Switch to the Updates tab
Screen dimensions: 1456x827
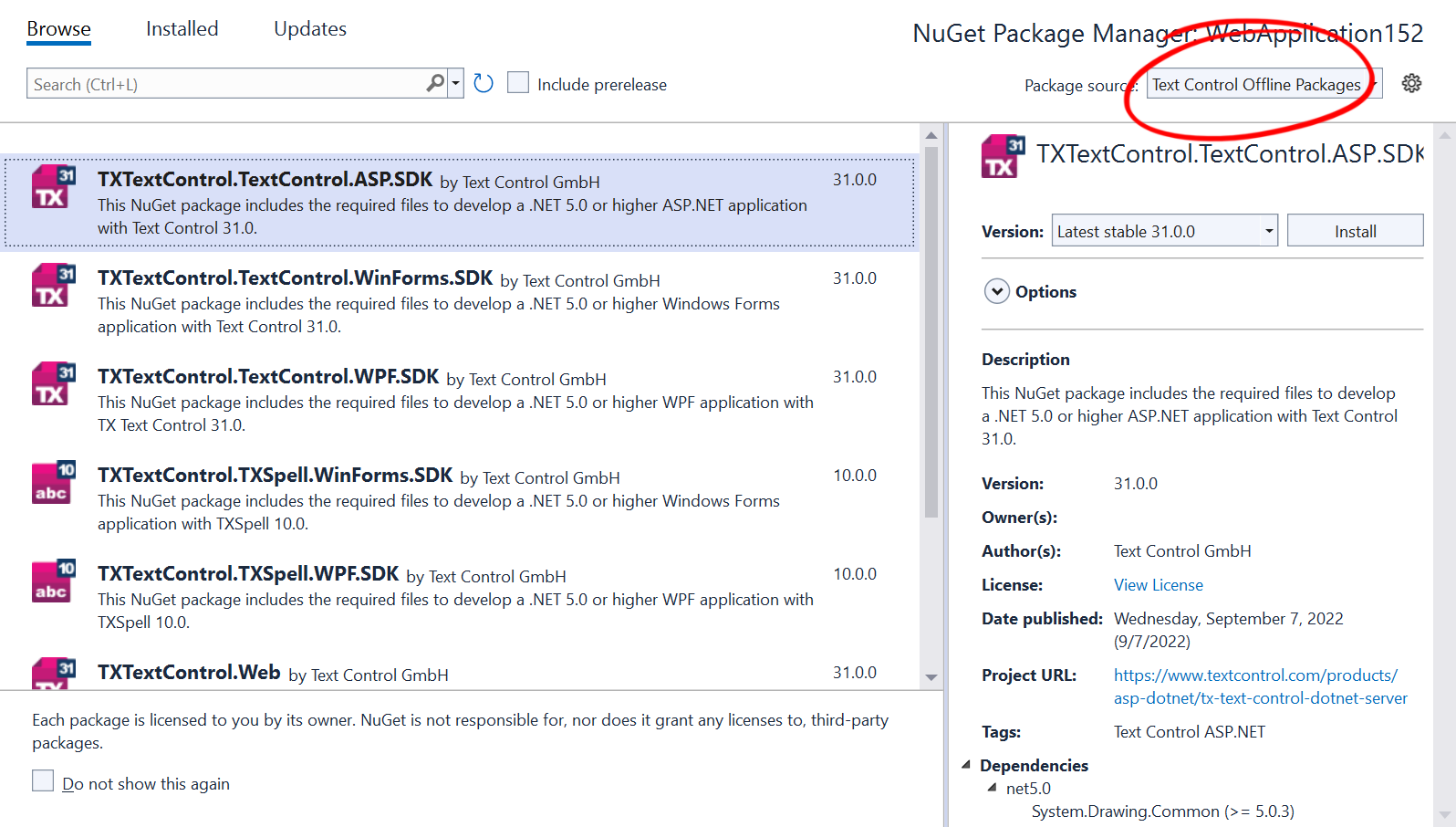pyautogui.click(x=310, y=29)
